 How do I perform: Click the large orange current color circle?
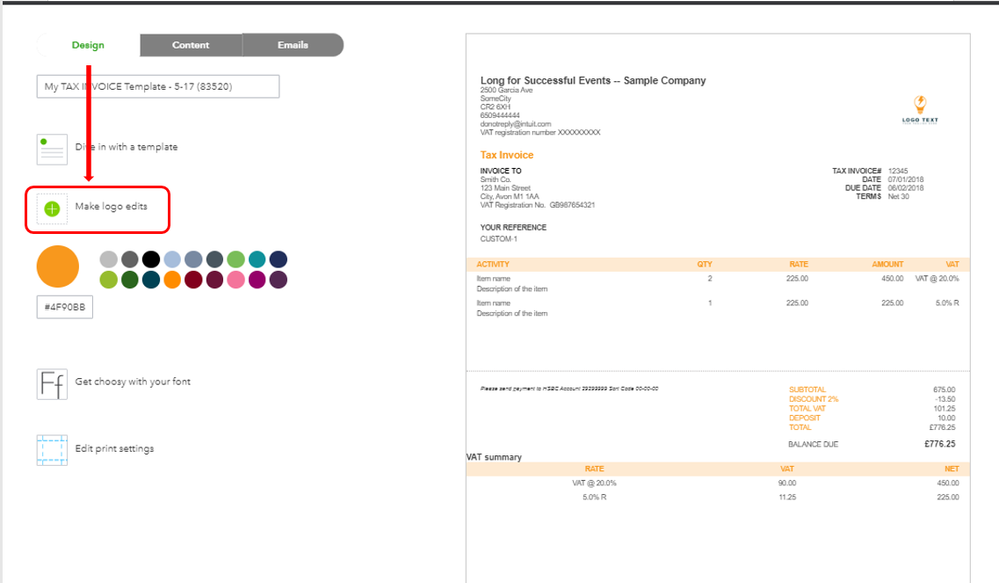(x=57, y=265)
